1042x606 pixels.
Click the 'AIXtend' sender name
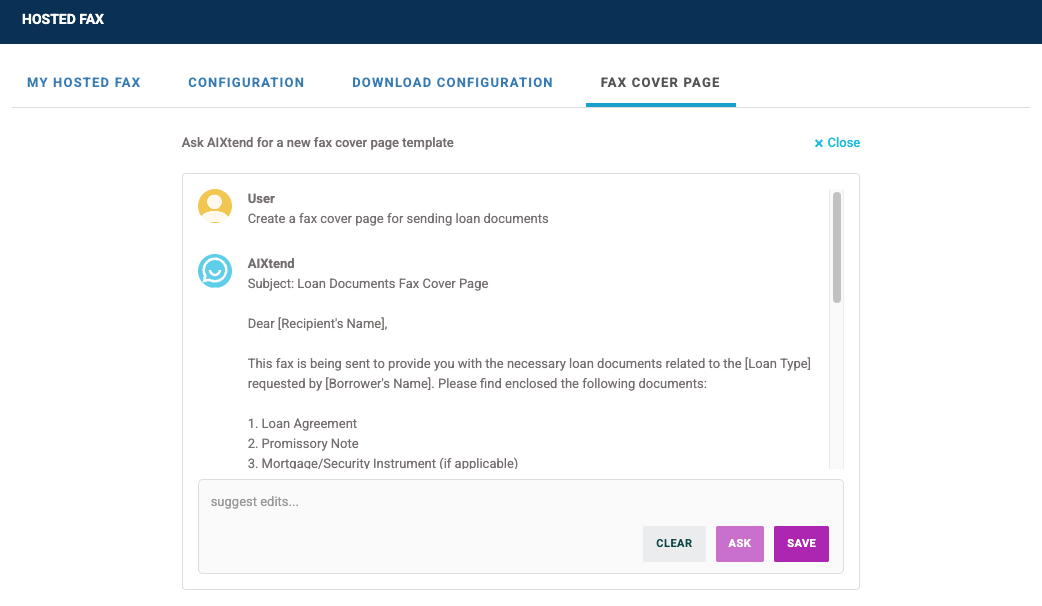271,264
